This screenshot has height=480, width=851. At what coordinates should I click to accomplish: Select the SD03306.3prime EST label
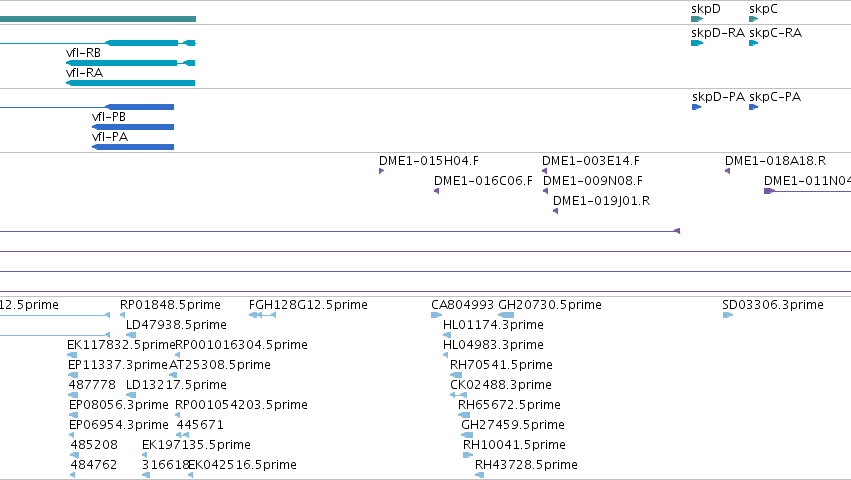coord(773,305)
